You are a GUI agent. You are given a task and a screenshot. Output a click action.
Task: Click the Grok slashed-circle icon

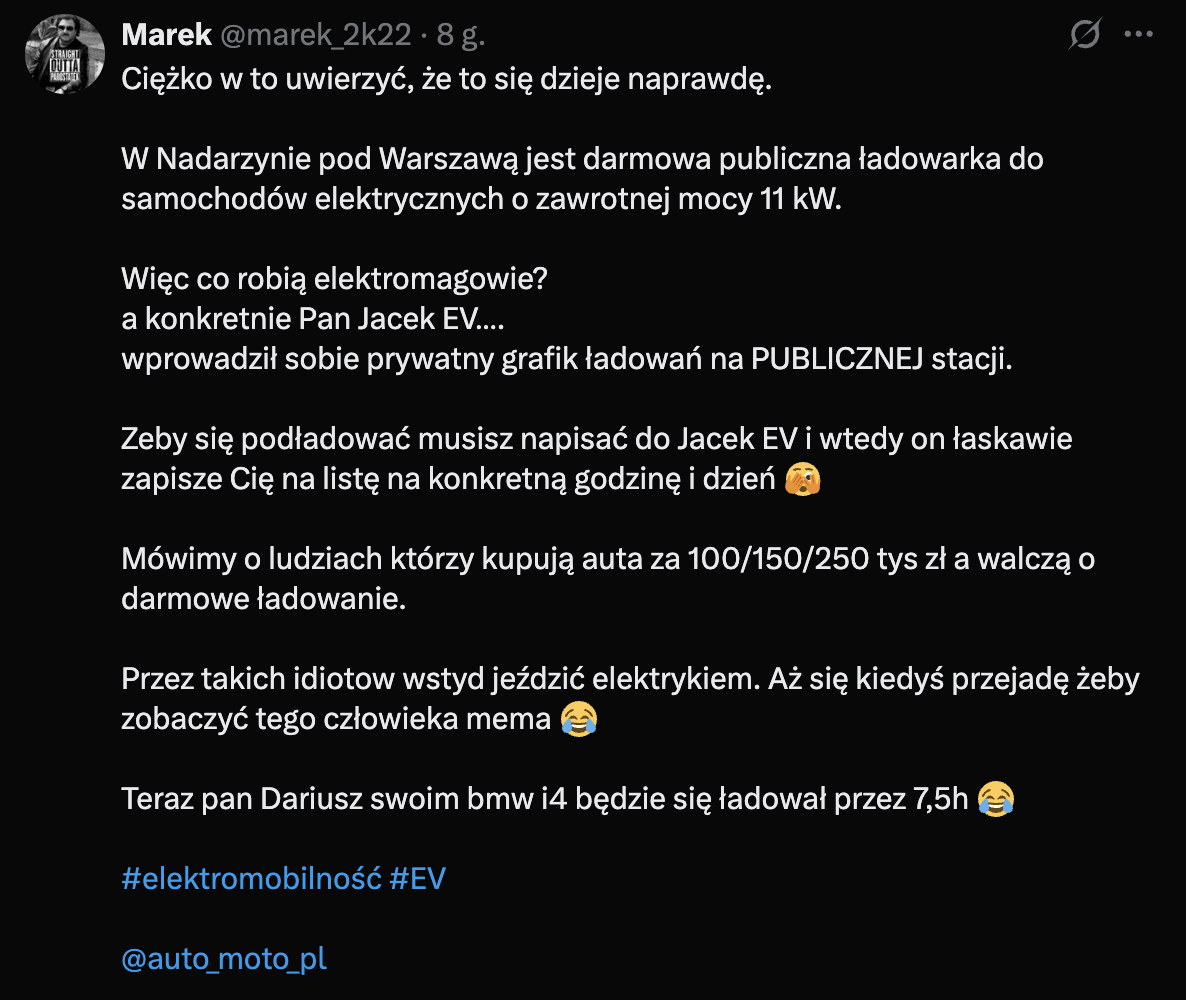[1084, 36]
